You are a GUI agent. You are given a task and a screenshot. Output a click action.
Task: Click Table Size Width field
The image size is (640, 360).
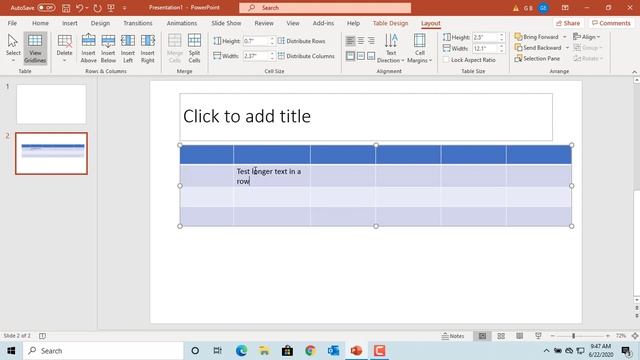(485, 48)
